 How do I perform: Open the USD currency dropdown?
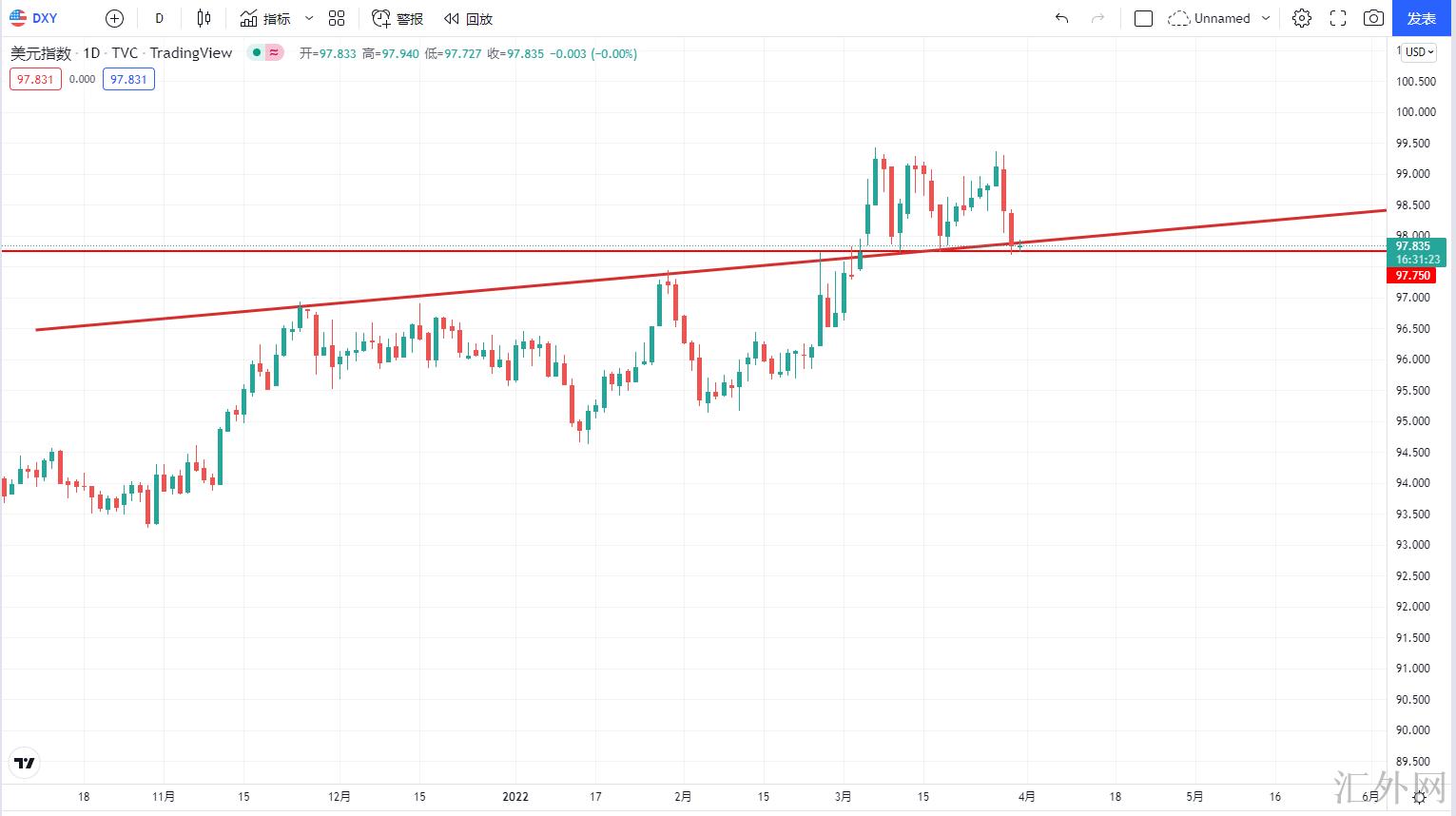point(1420,52)
